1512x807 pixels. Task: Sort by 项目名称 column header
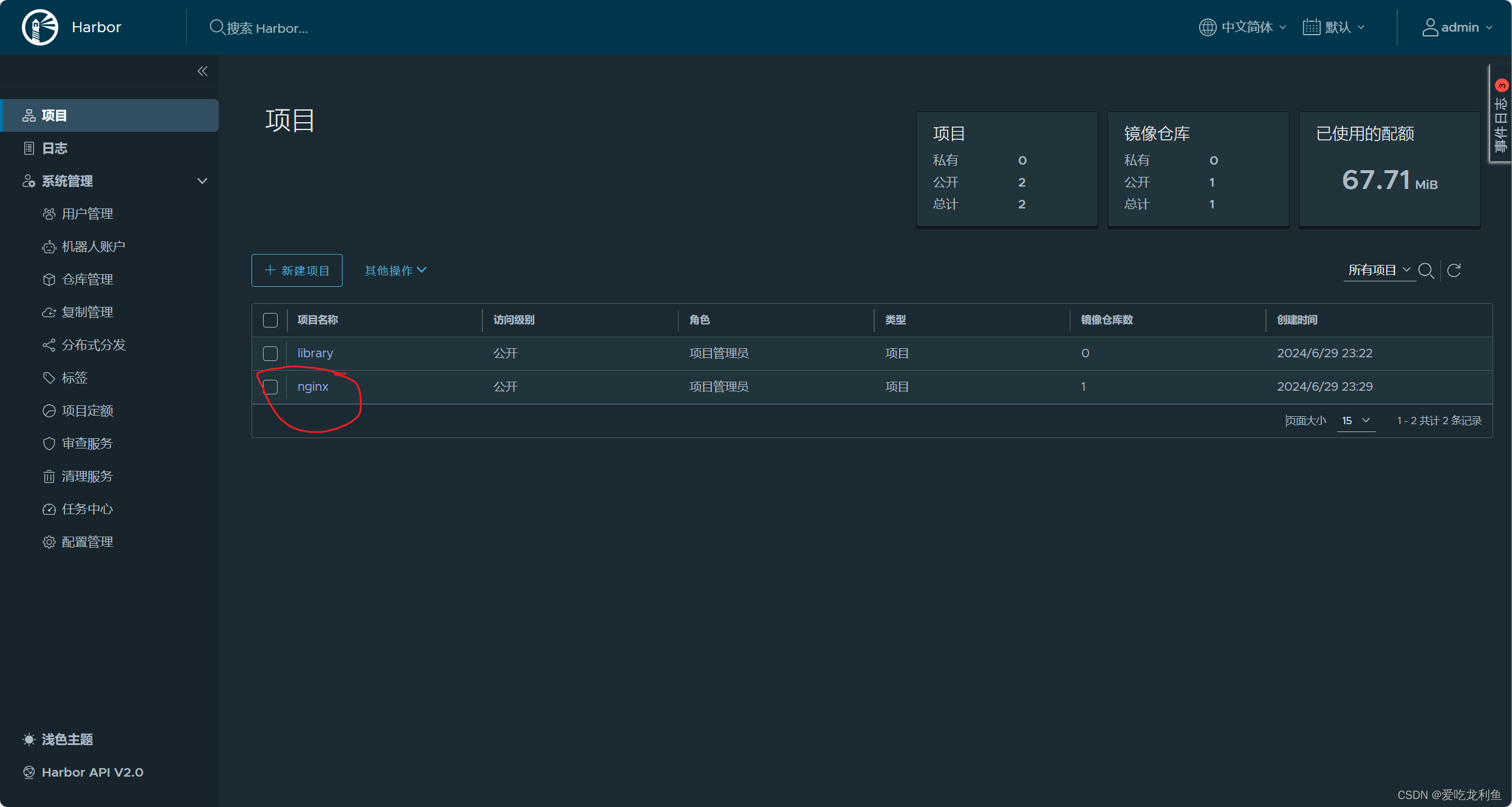318,320
